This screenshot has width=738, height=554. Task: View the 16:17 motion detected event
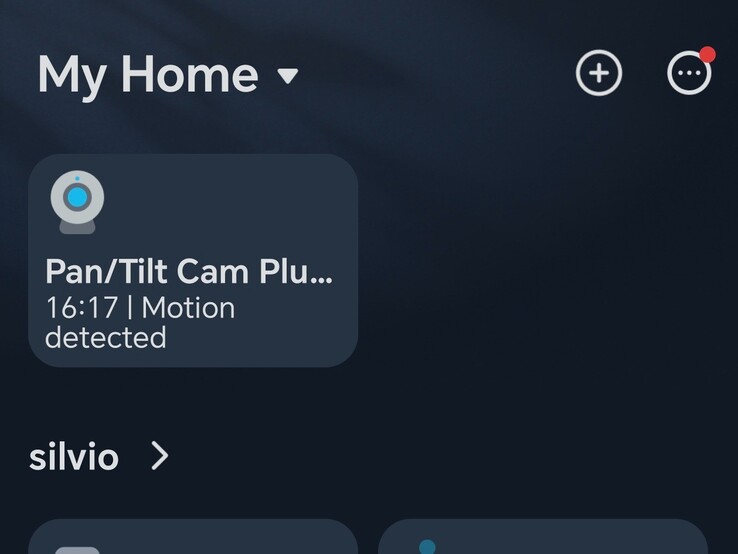click(140, 323)
